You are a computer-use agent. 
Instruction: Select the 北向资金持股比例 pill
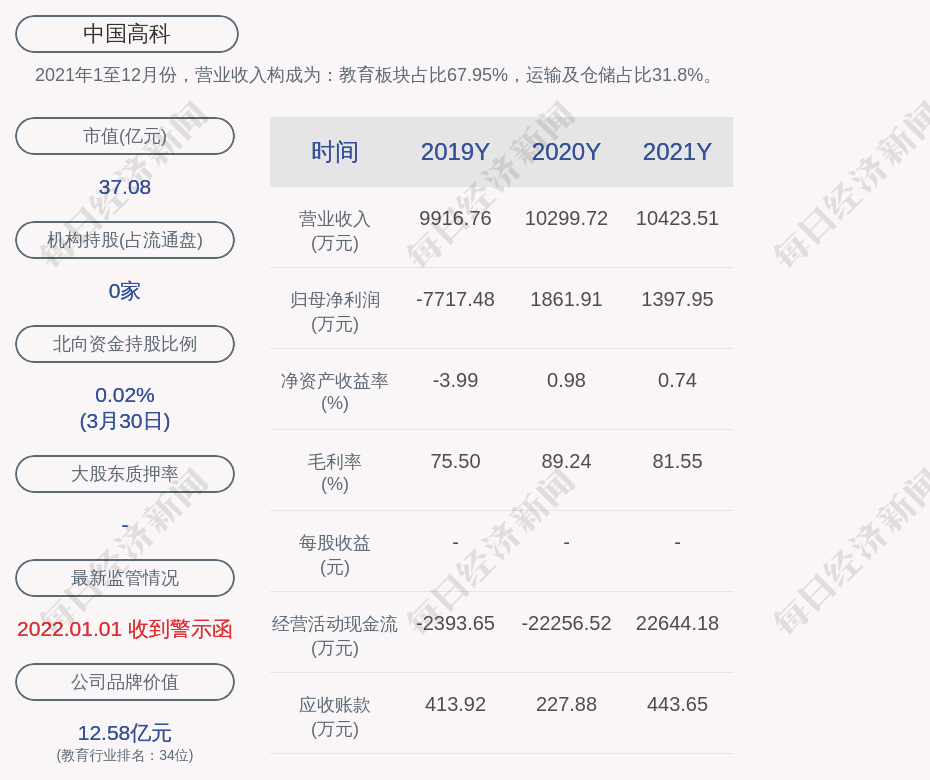point(125,343)
